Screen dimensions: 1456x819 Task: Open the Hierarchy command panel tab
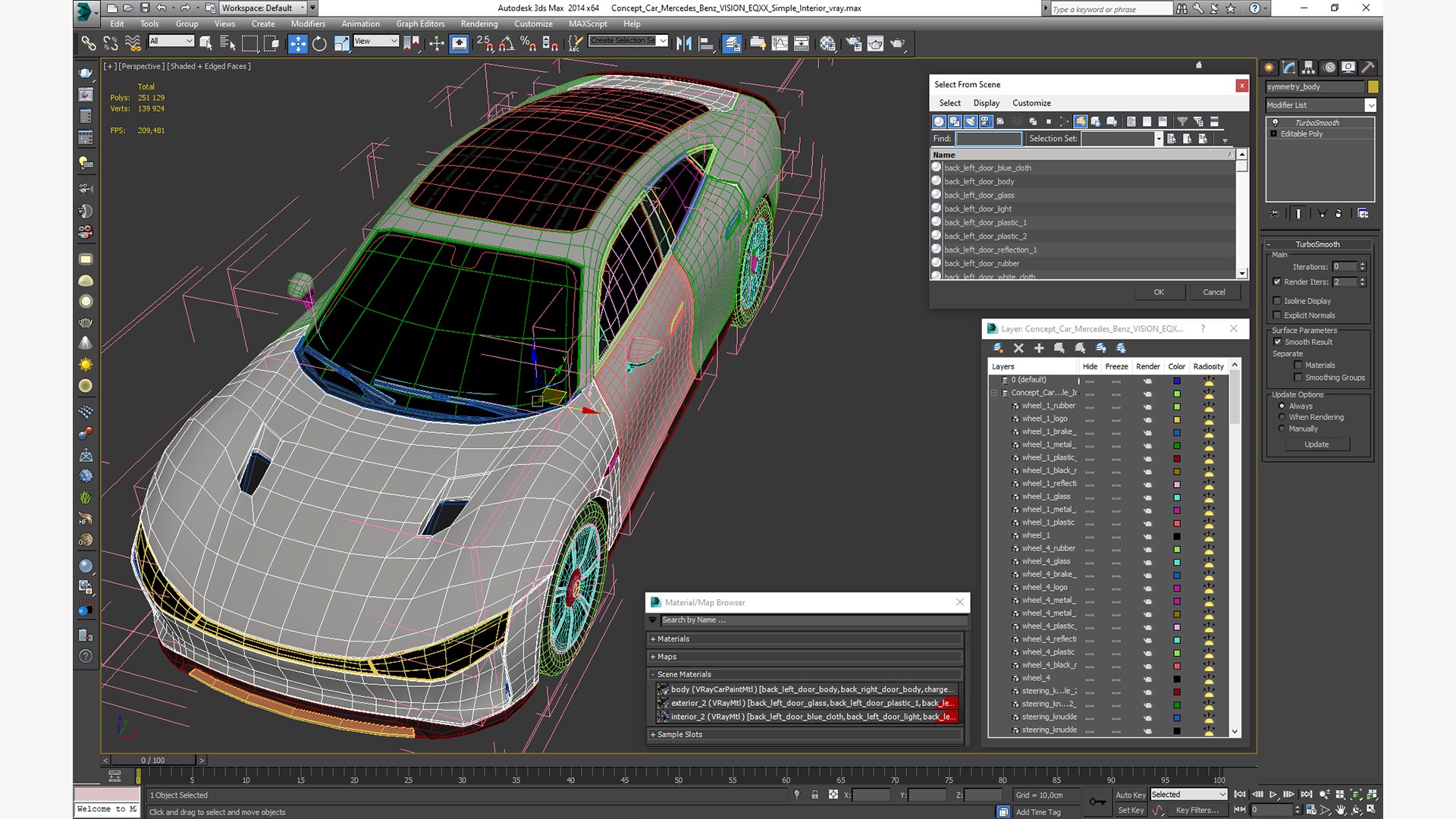1308,67
